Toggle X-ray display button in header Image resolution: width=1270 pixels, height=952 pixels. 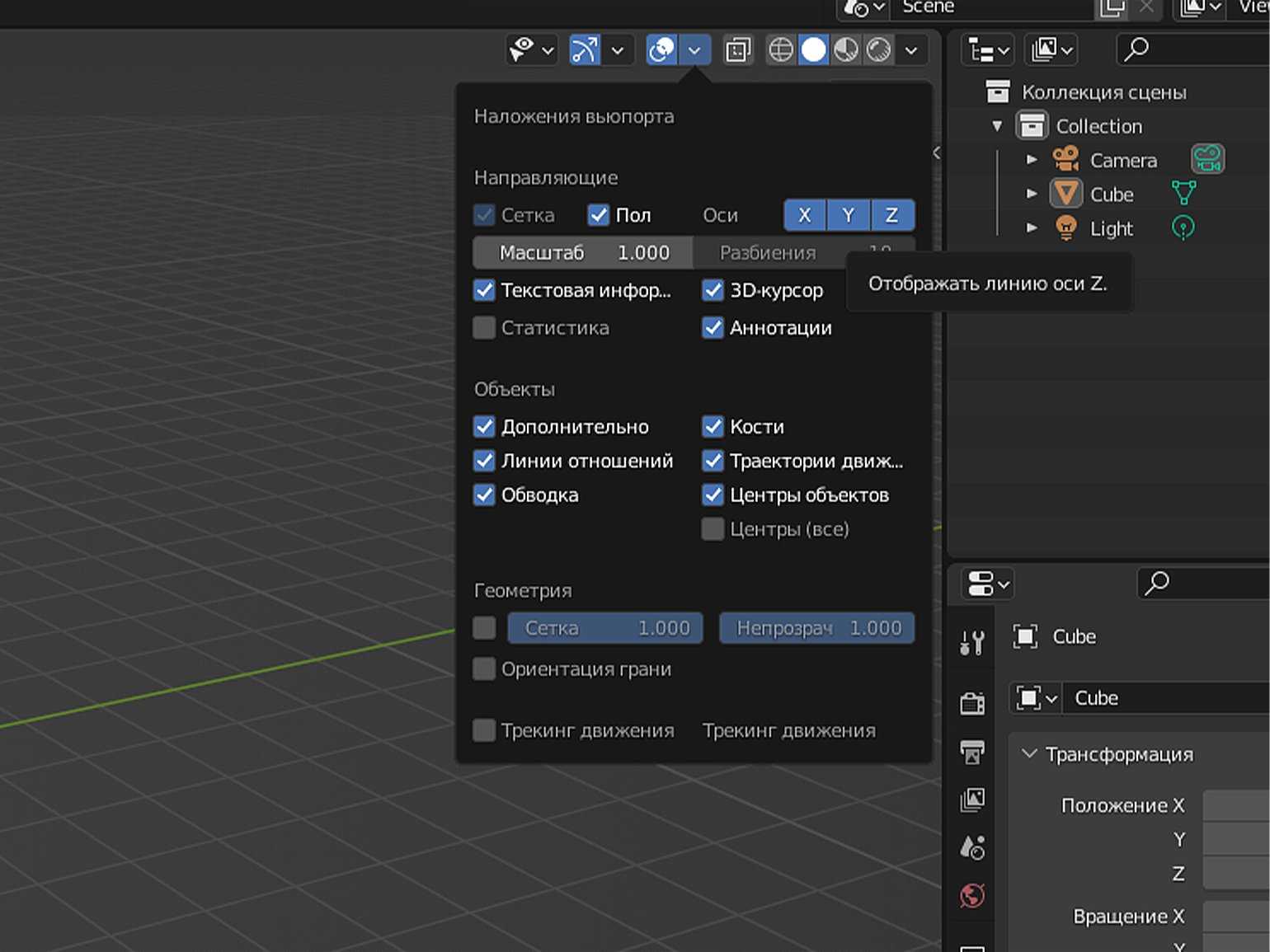coord(737,50)
